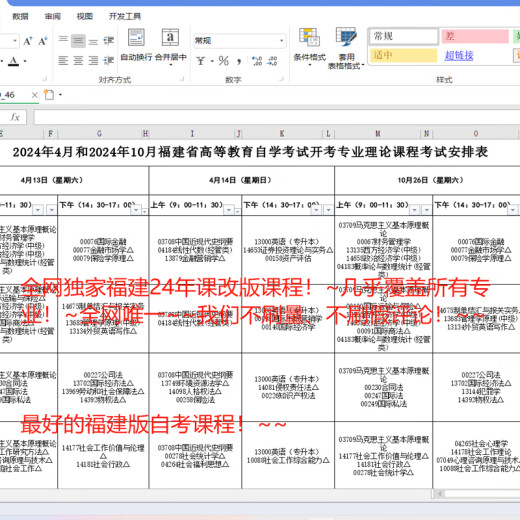Open the filter arrow in column K
The width and height of the screenshot is (520, 520).
(316, 210)
